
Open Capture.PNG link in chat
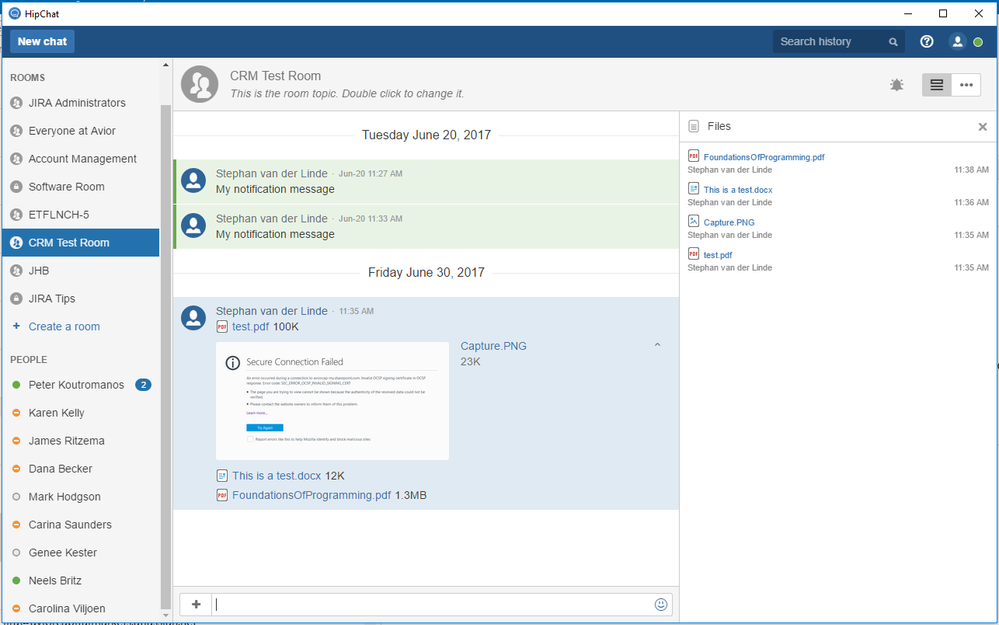493,346
